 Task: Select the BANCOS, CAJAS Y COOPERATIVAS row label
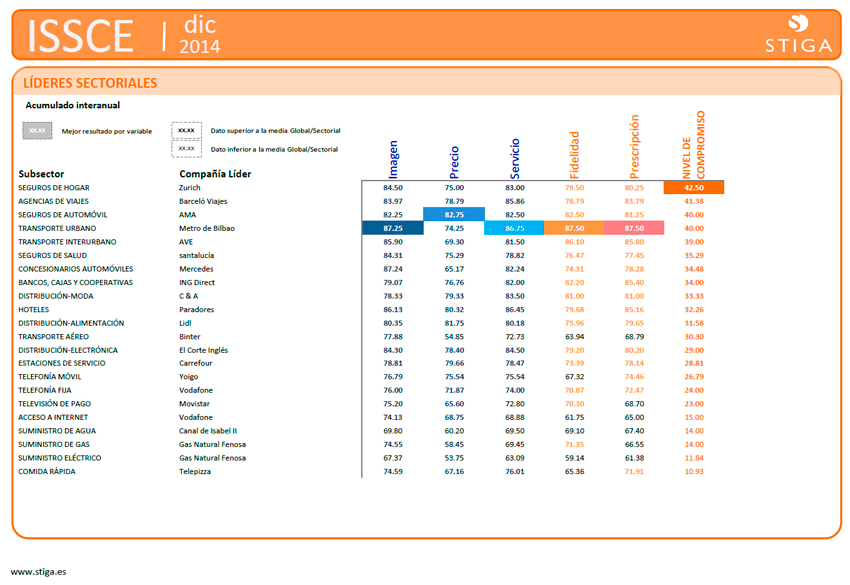coord(75,282)
